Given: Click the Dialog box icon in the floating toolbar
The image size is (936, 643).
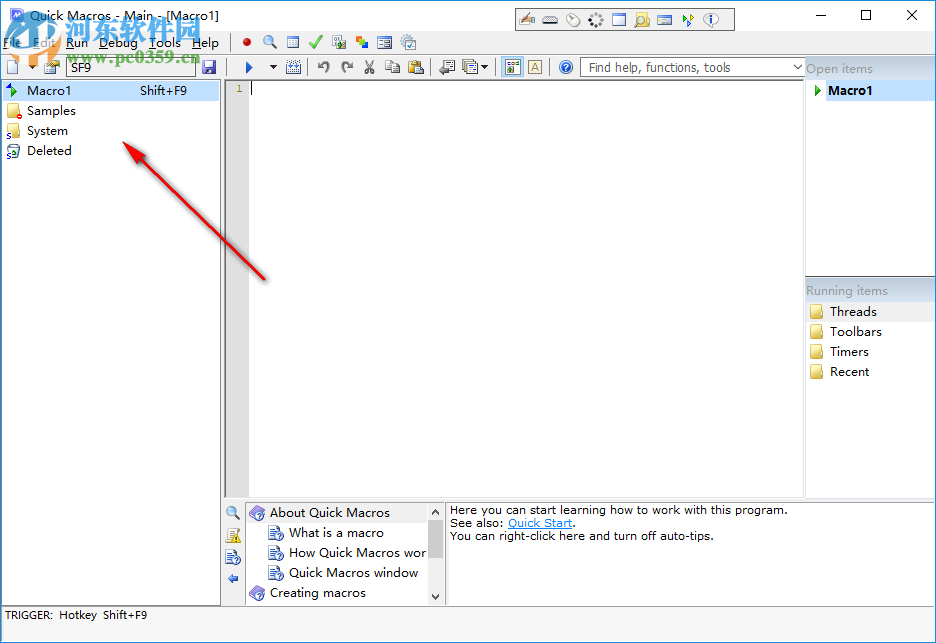Looking at the screenshot, I should pos(664,20).
